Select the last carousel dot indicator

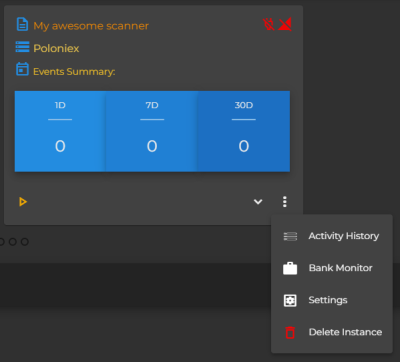(x=25, y=242)
